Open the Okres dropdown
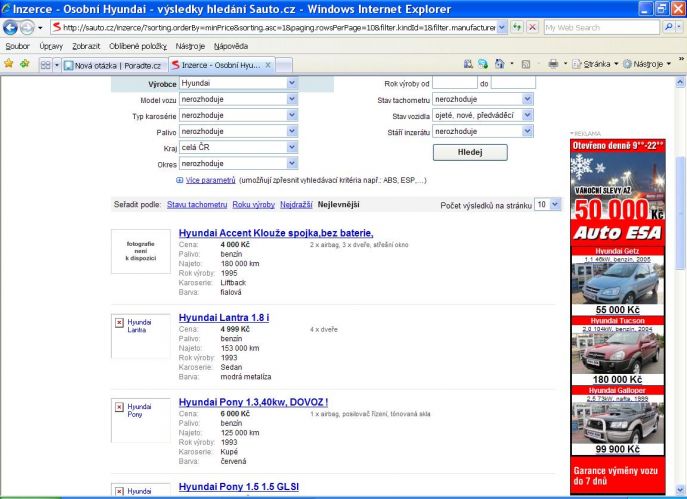Viewport: 687px width, 499px height. [239, 163]
